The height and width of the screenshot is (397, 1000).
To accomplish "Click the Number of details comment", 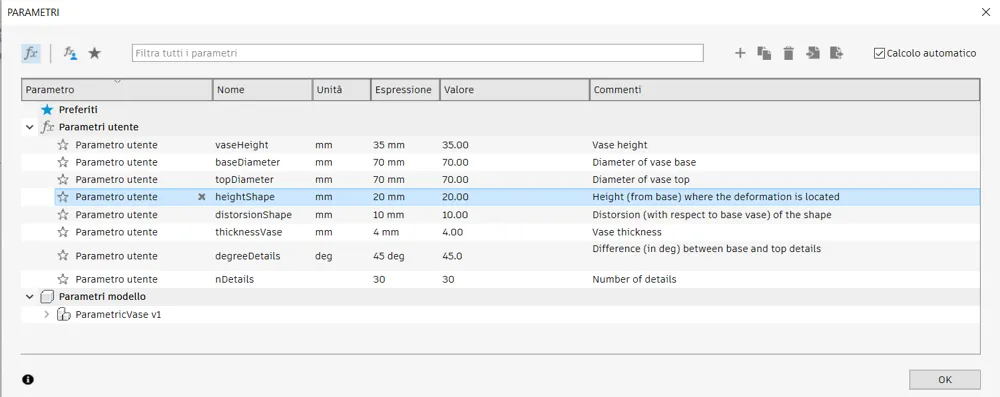I will click(x=635, y=279).
